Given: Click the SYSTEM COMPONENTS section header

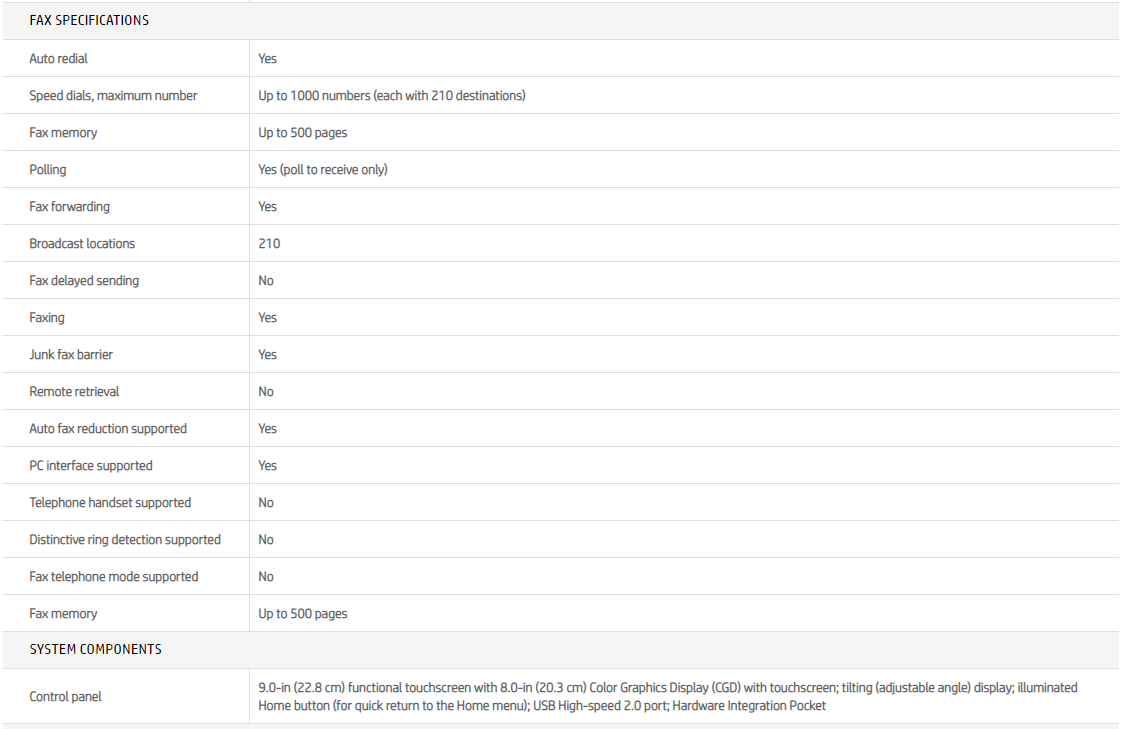Looking at the screenshot, I should coord(95,649).
